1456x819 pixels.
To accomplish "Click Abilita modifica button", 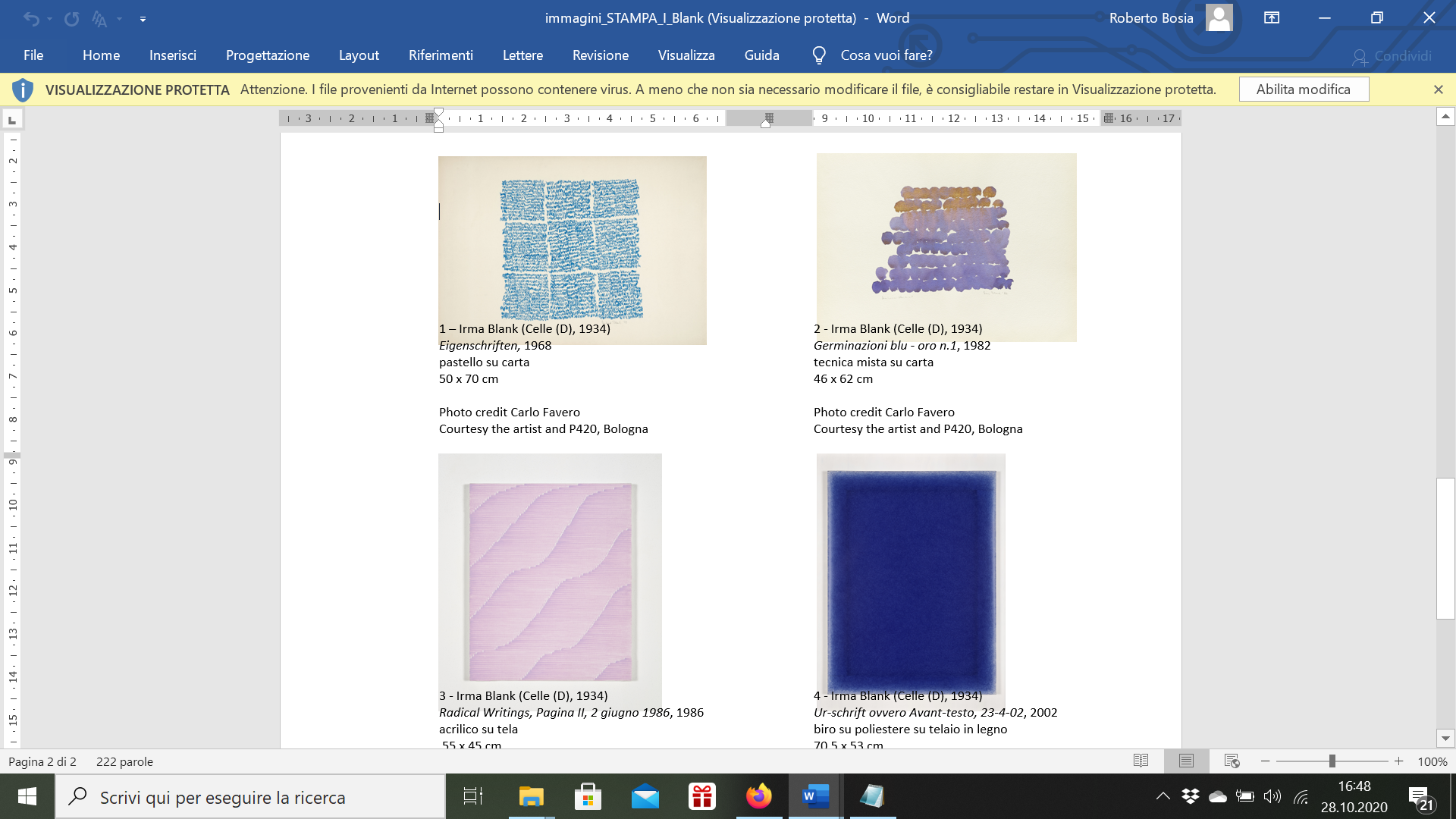I will (1304, 89).
